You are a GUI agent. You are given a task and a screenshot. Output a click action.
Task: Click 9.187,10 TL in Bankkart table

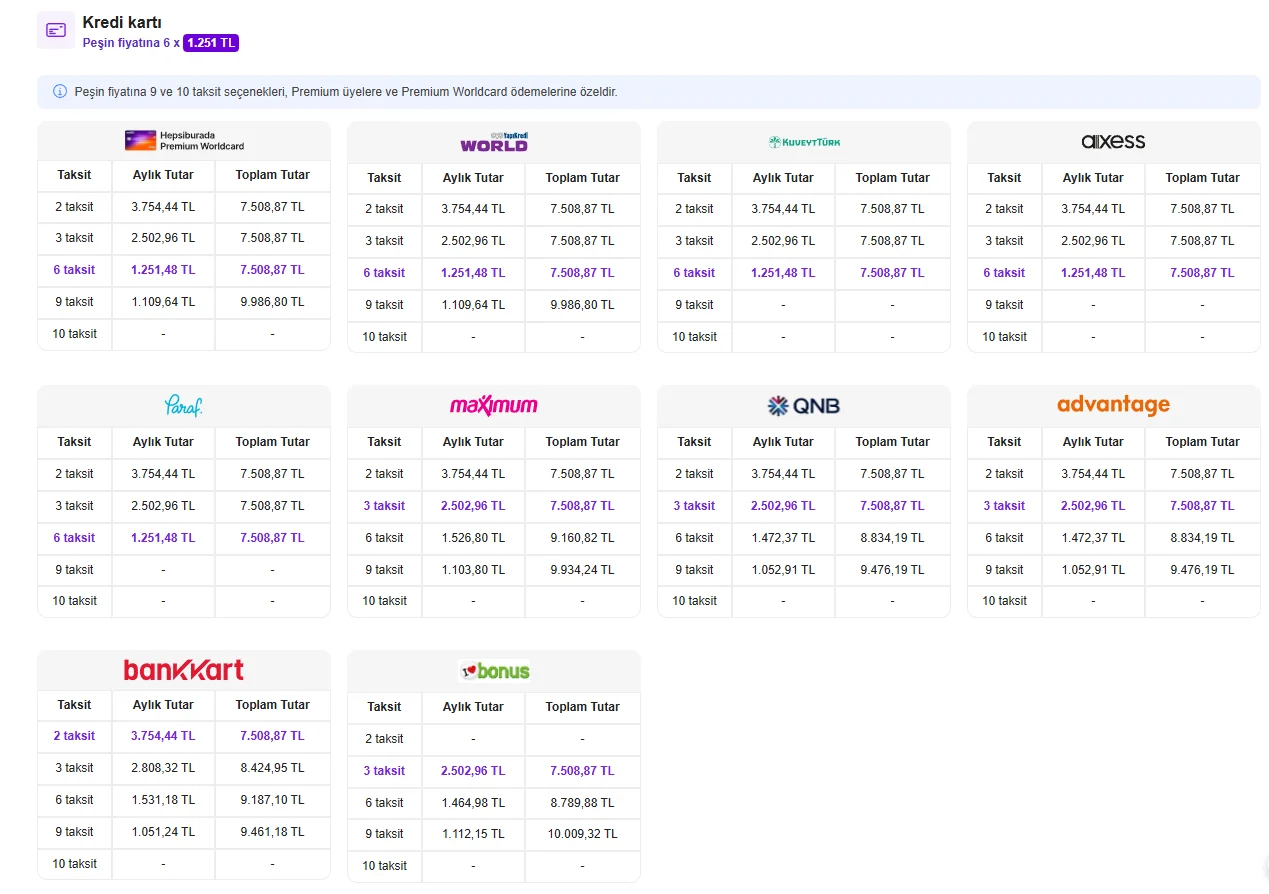(272, 800)
